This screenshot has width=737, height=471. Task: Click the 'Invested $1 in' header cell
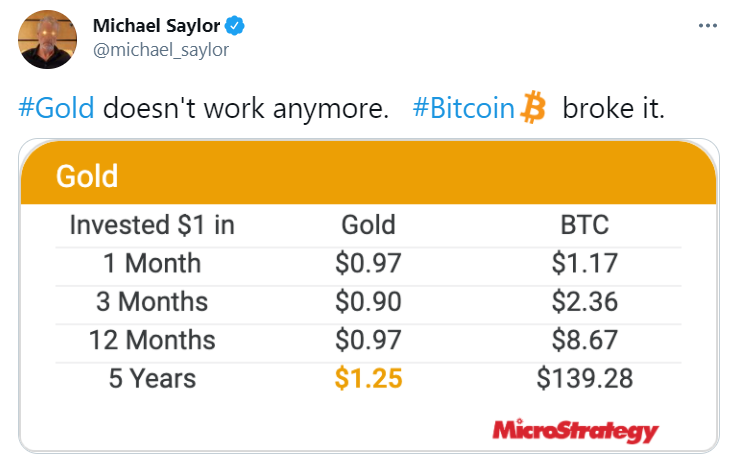tap(152, 225)
